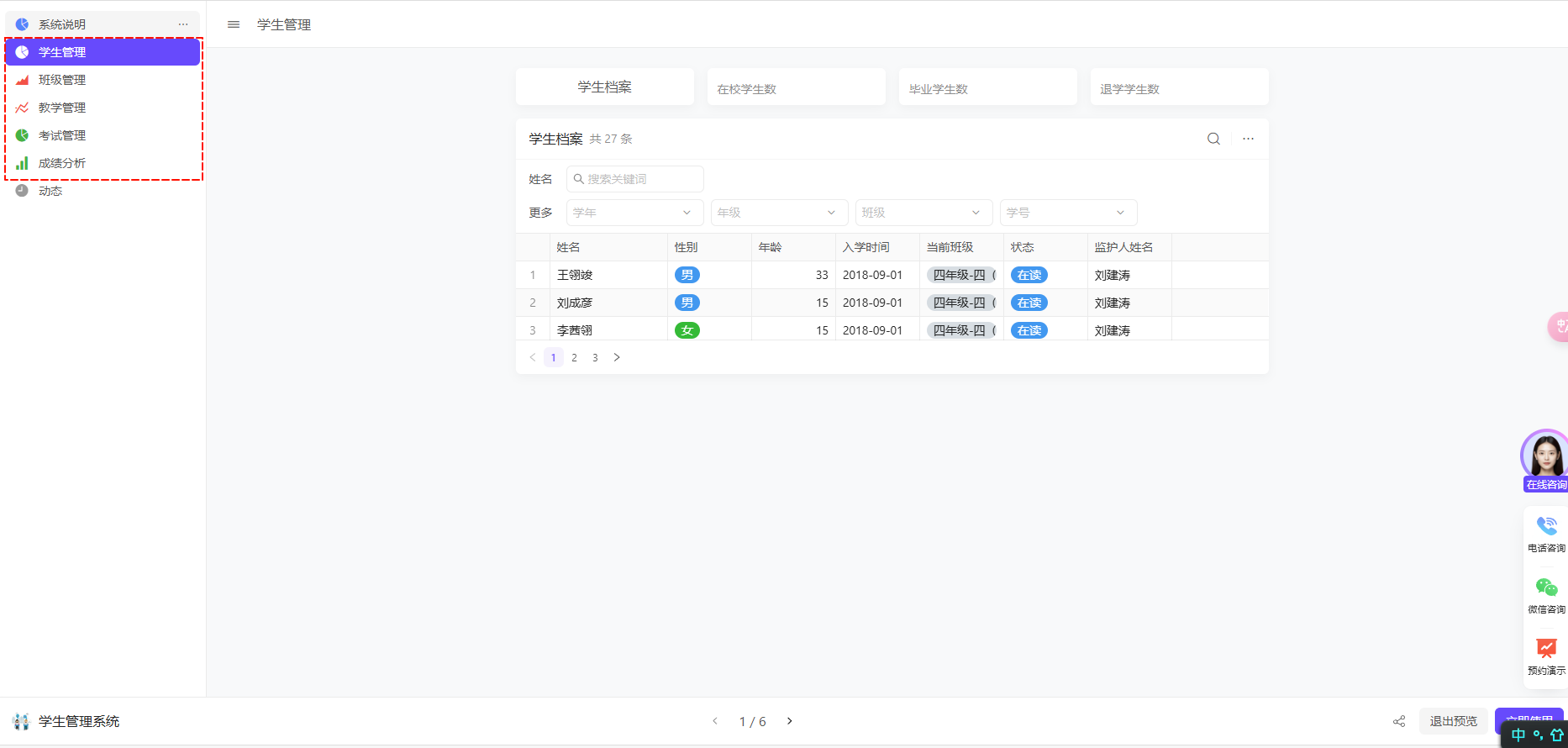Click the 退出预览 button
Screen dimensions: 1568x748
[x=1453, y=721]
